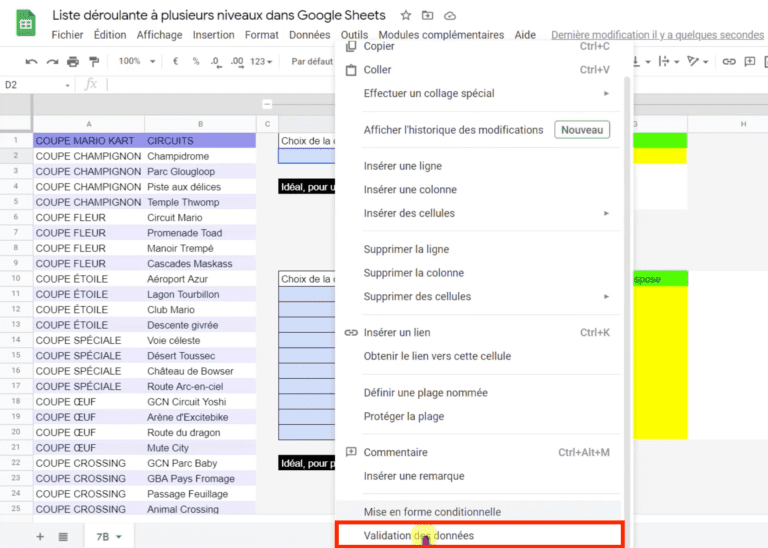Show the list of all sheets
This screenshot has height=548, width=768.
click(63, 537)
